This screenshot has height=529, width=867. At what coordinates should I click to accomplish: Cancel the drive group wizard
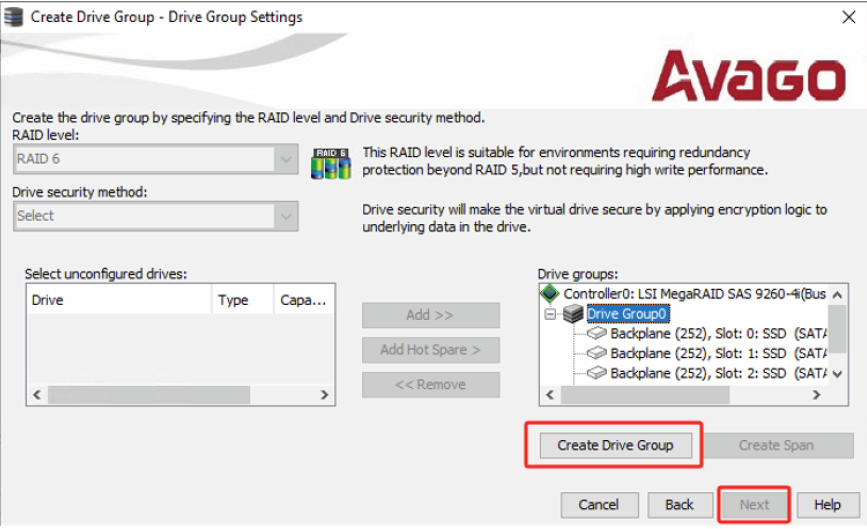pyautogui.click(x=599, y=504)
